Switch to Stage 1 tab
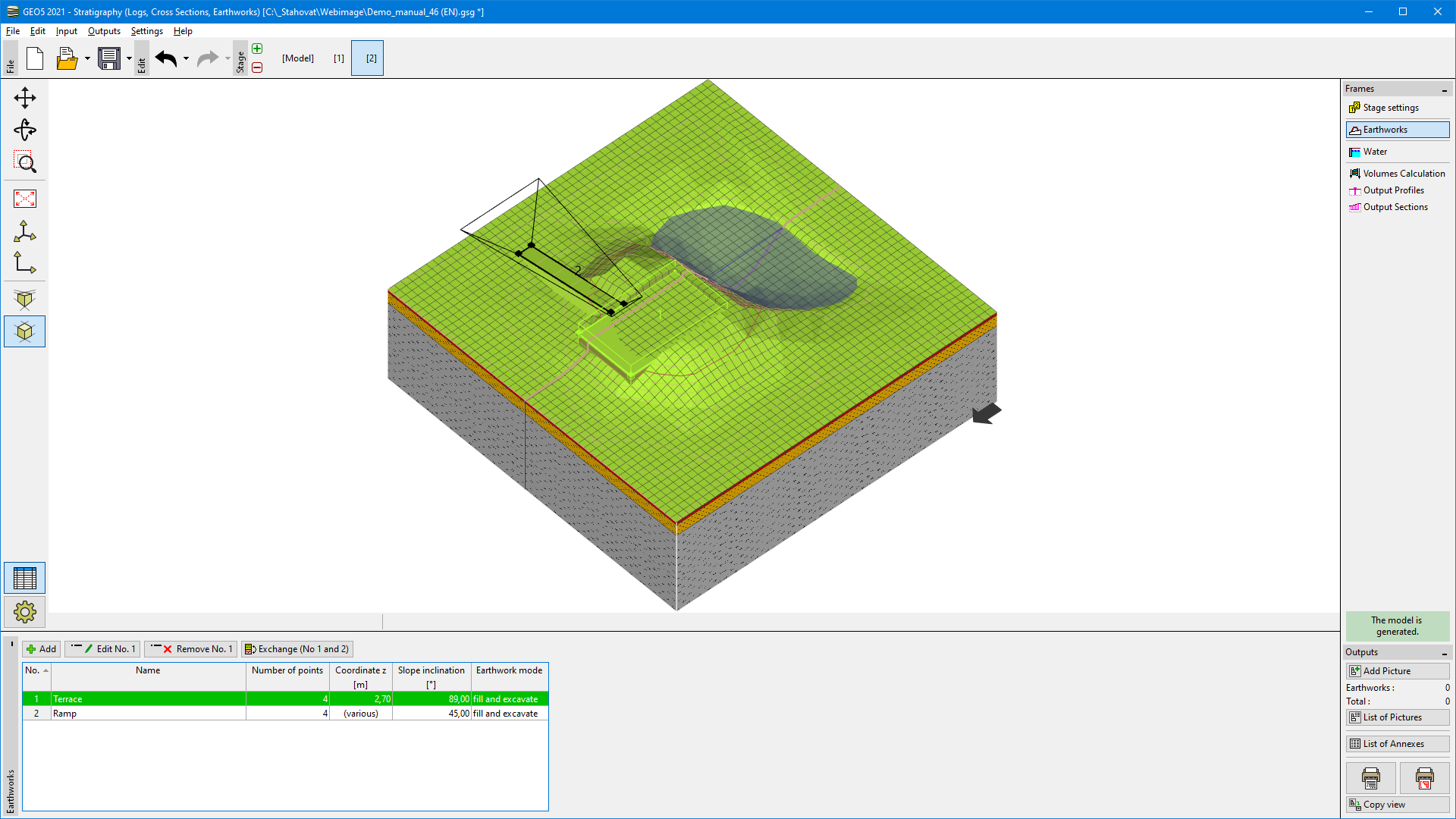The width and height of the screenshot is (1456, 819). 338,57
